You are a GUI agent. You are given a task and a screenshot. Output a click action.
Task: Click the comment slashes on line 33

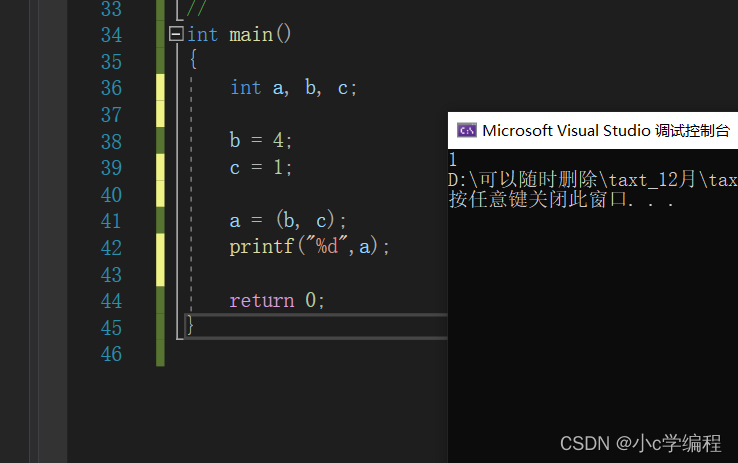(x=197, y=9)
